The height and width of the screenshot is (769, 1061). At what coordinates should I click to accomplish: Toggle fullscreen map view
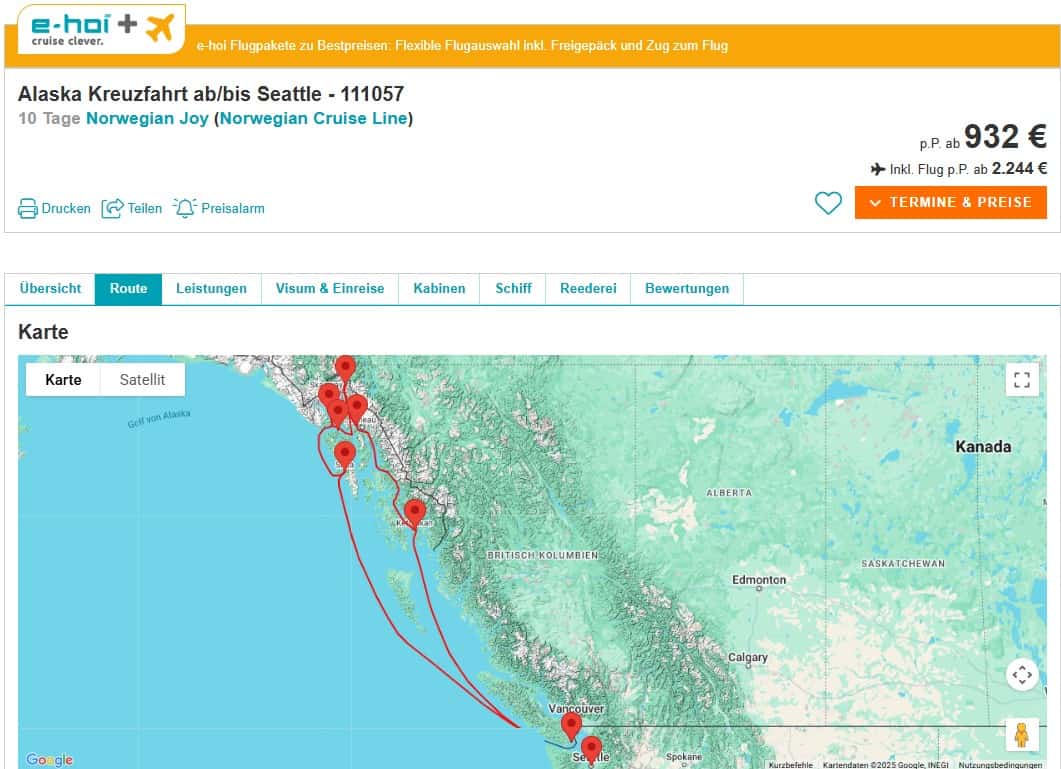point(1021,379)
